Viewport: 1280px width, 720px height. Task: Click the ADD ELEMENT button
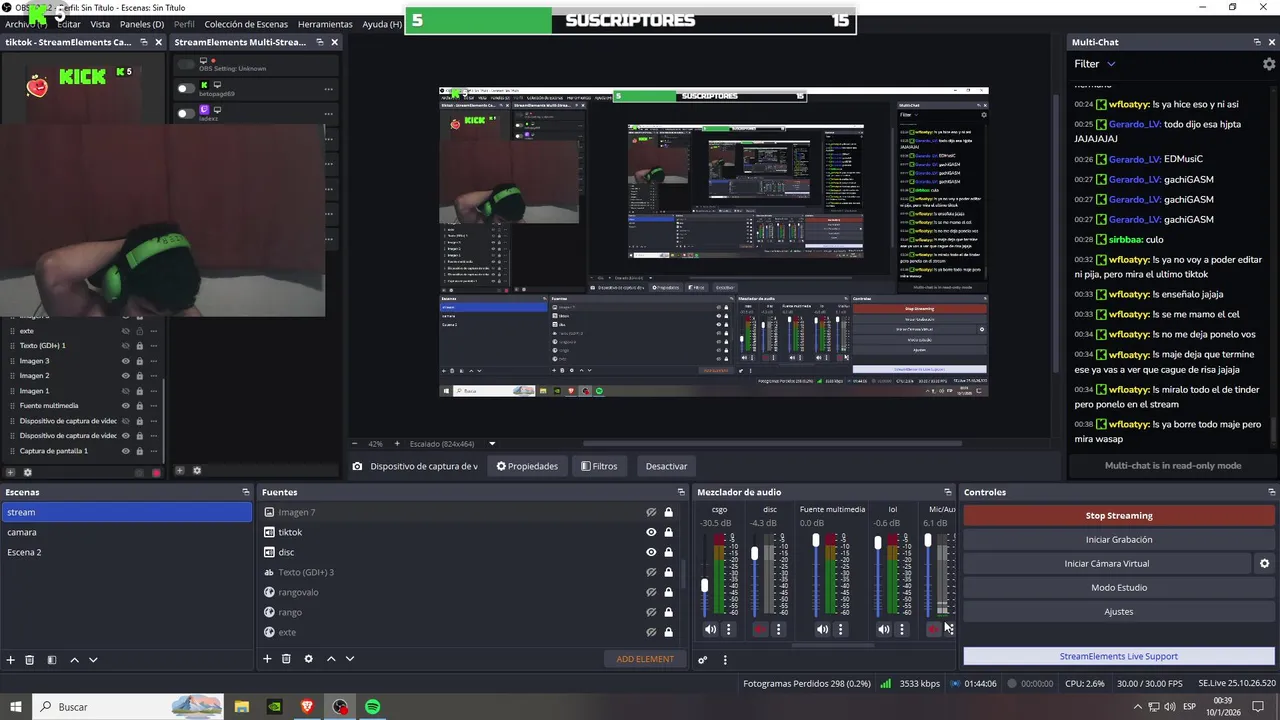tap(645, 659)
